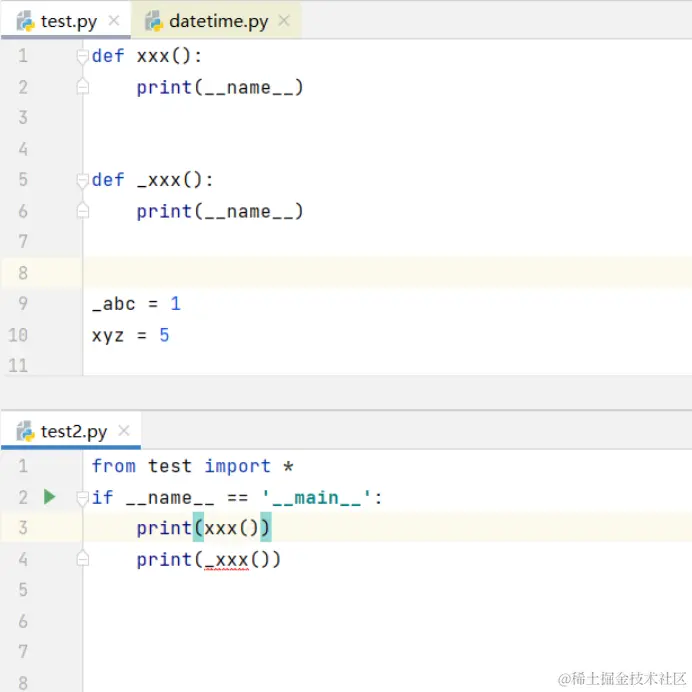The width and height of the screenshot is (692, 692).
Task: Click fold end marker on test.py line 2
Action: tap(83, 86)
